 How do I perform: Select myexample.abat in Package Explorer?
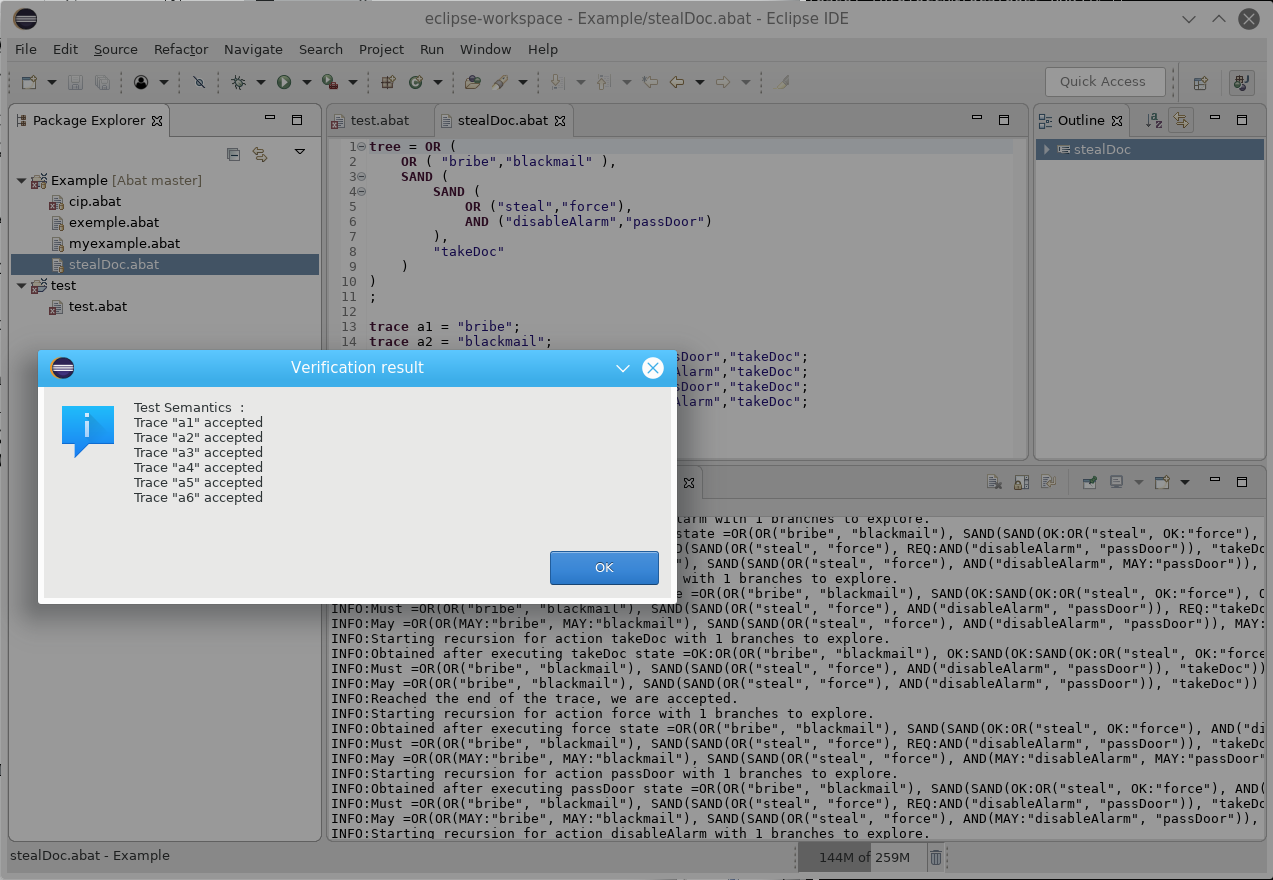(124, 244)
